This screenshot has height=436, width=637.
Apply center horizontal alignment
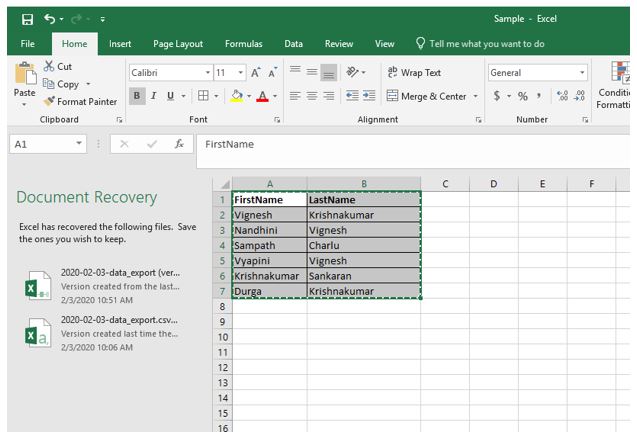(311, 96)
